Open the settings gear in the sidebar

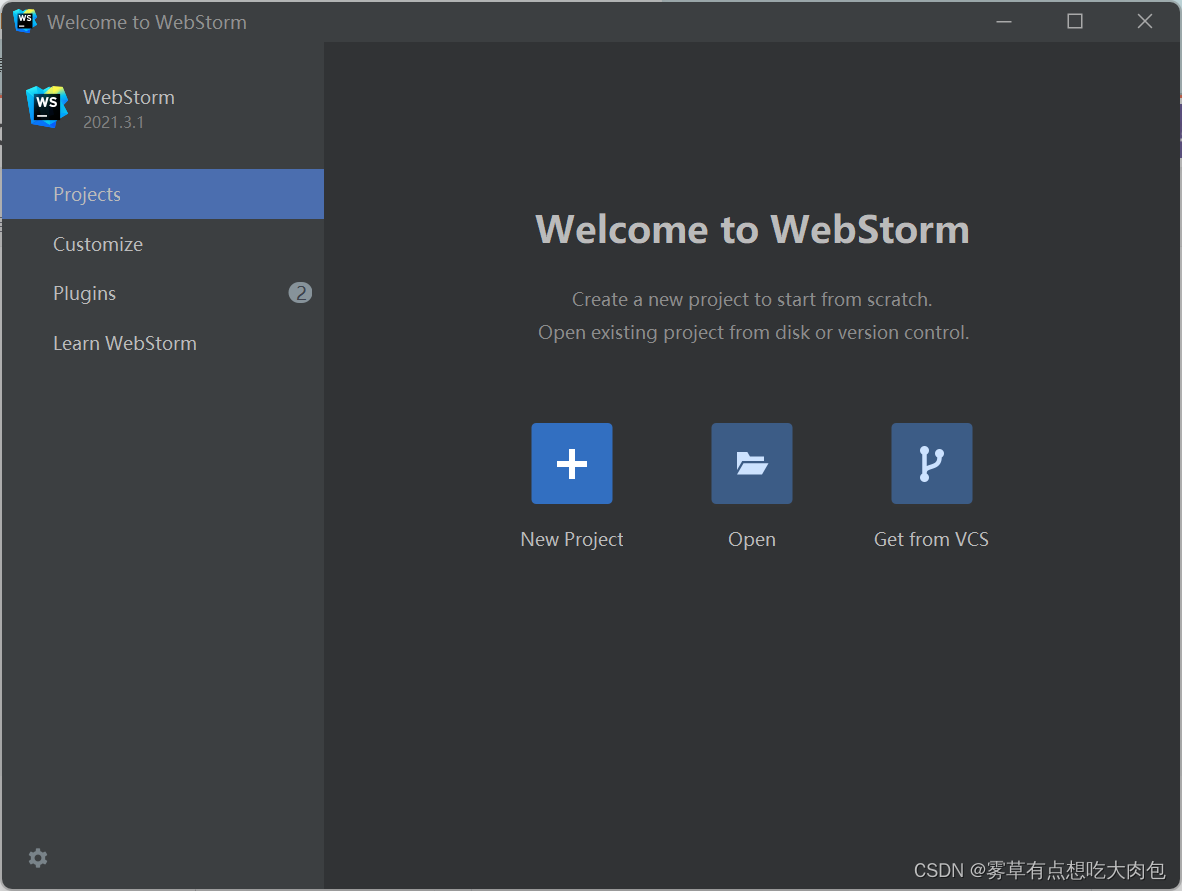(x=38, y=858)
